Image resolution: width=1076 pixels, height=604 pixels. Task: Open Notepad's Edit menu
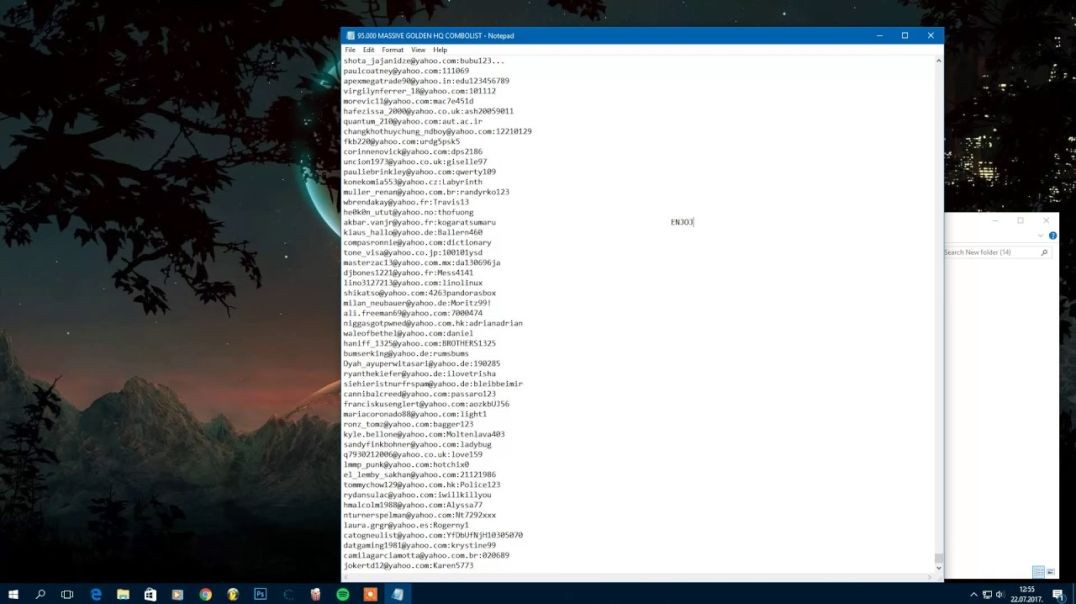(x=369, y=50)
